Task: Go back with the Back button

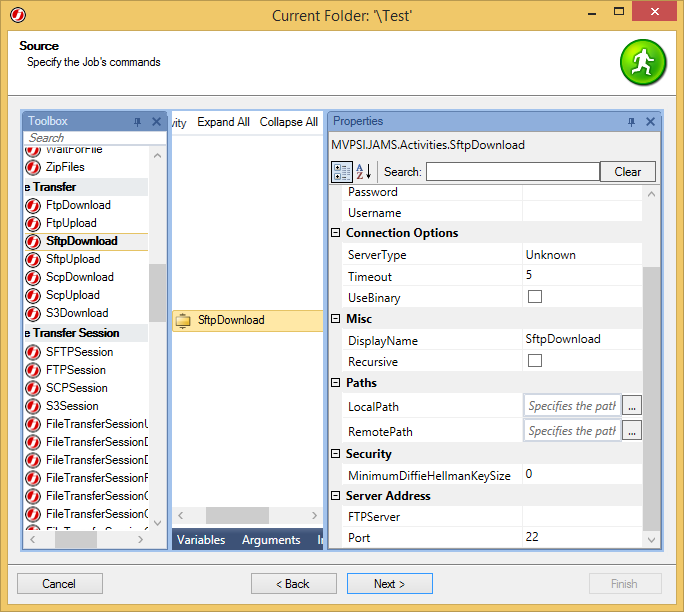Action: pyautogui.click(x=294, y=584)
